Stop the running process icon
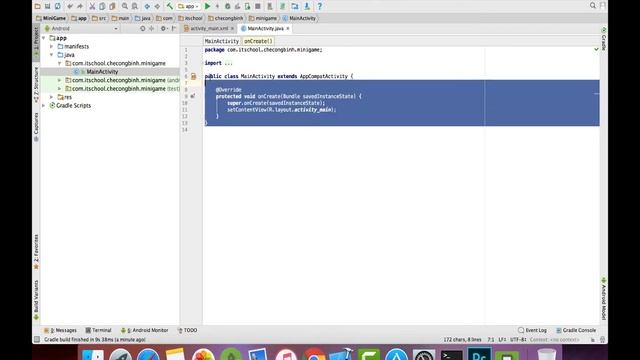This screenshot has height=360, width=640. click(258, 6)
